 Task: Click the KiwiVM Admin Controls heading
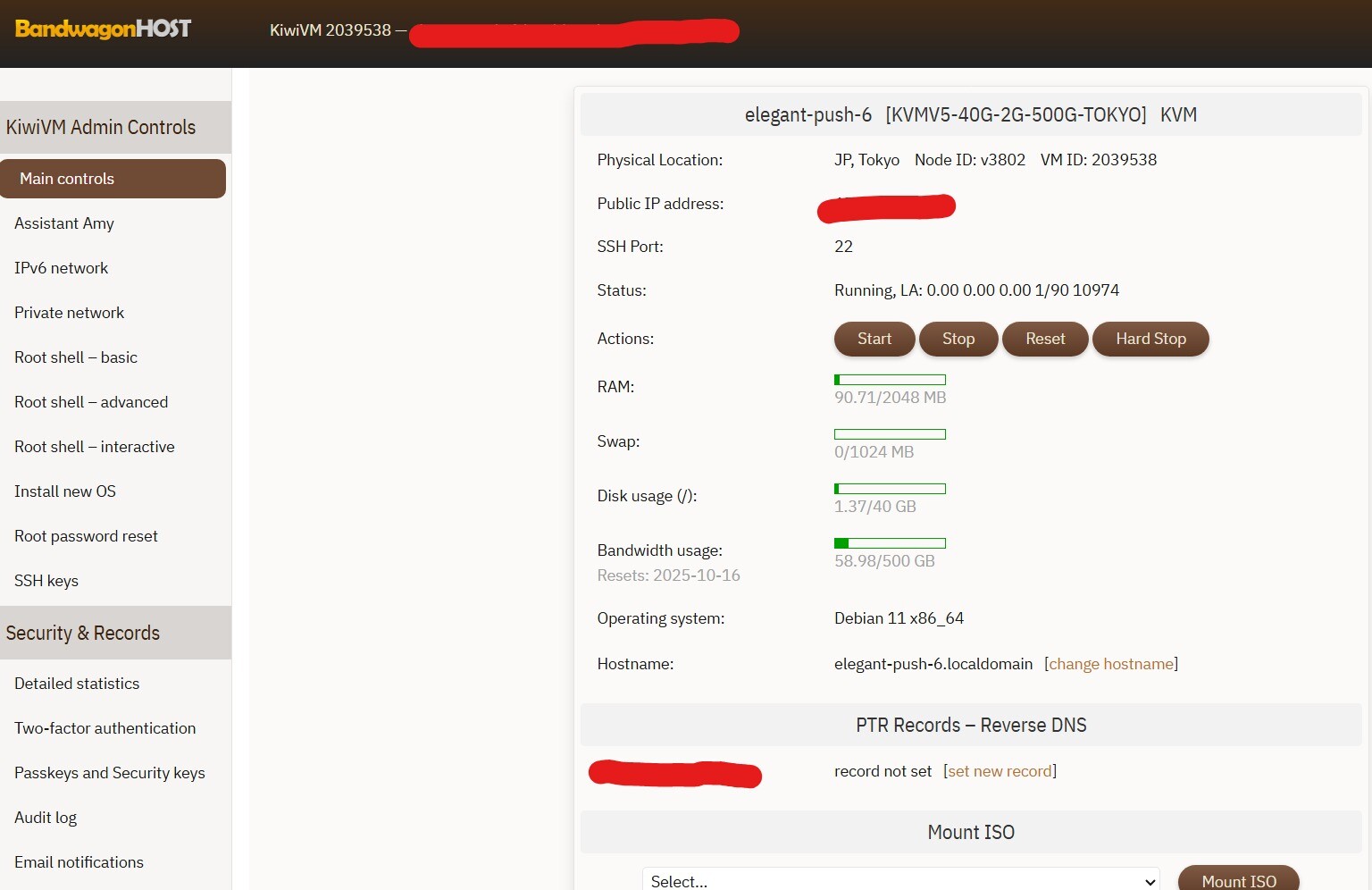(101, 127)
